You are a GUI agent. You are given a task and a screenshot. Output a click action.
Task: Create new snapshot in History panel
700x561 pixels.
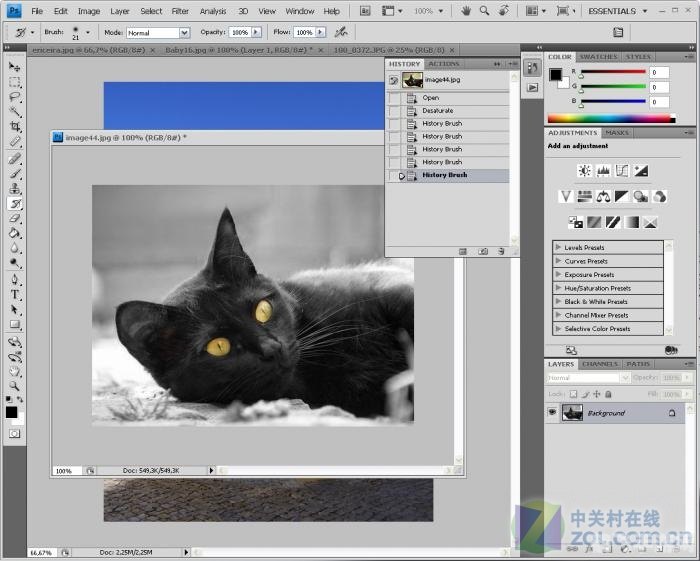483,251
